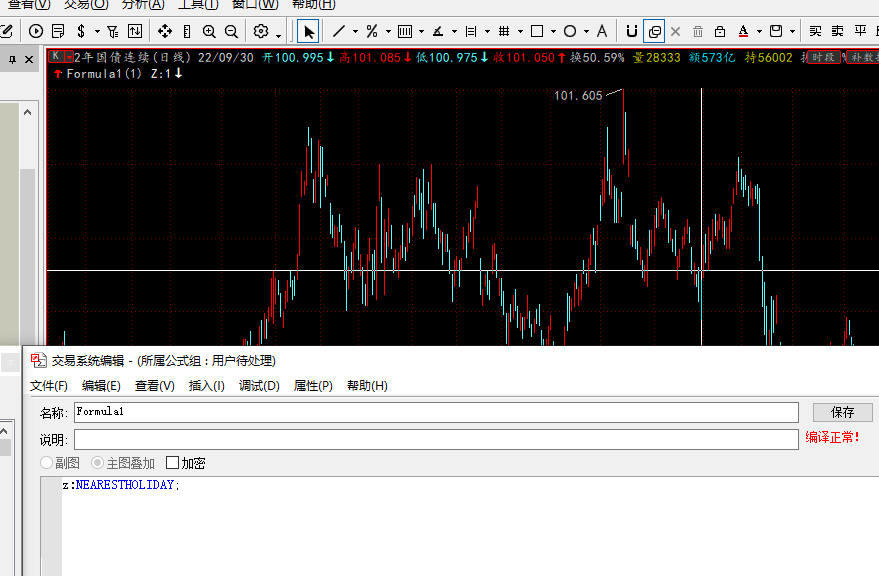The height and width of the screenshot is (576, 879).
Task: Select the horizontal level lines tool
Action: [x=471, y=31]
